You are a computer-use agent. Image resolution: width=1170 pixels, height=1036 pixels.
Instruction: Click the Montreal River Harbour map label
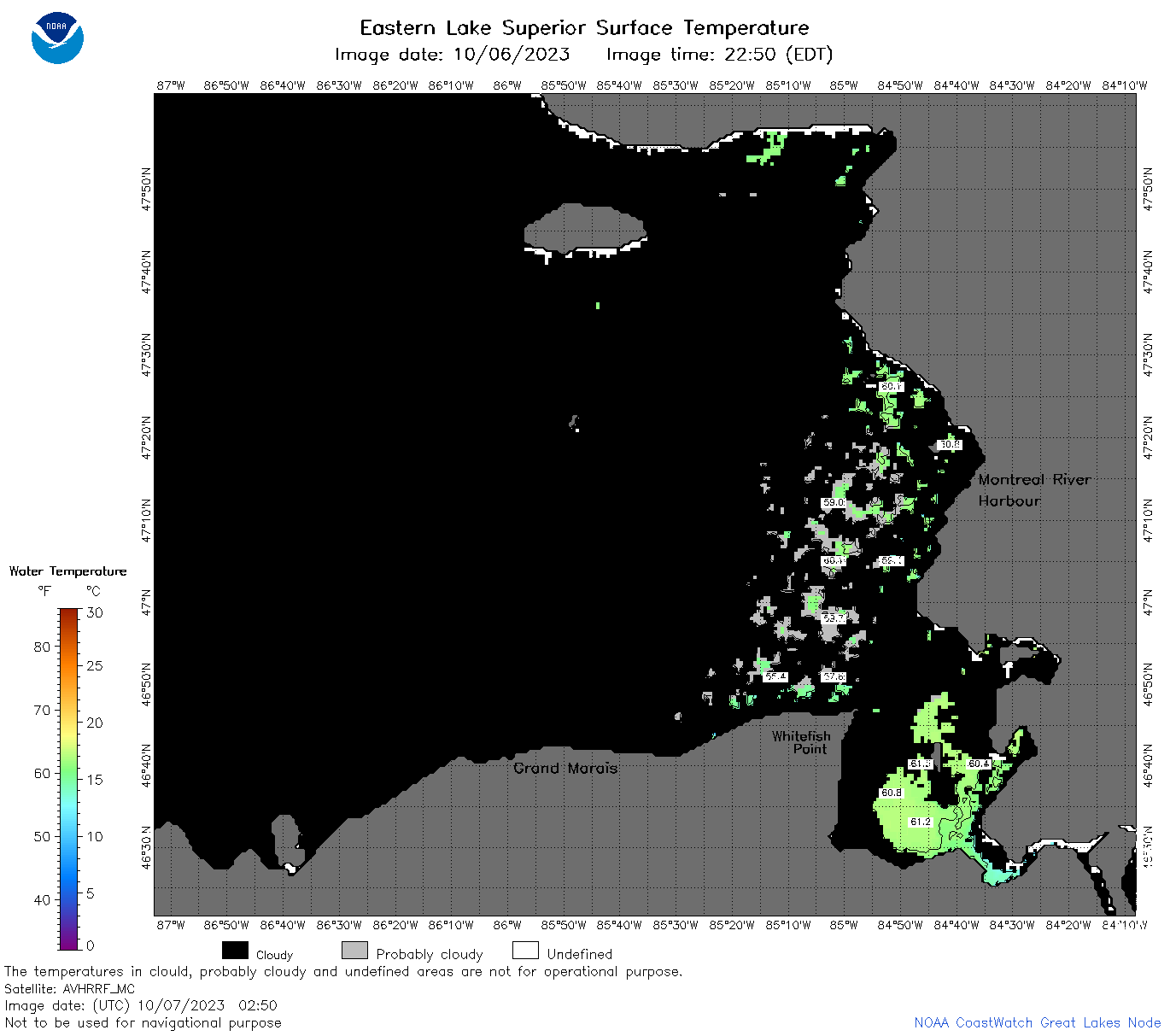pyautogui.click(x=1034, y=490)
